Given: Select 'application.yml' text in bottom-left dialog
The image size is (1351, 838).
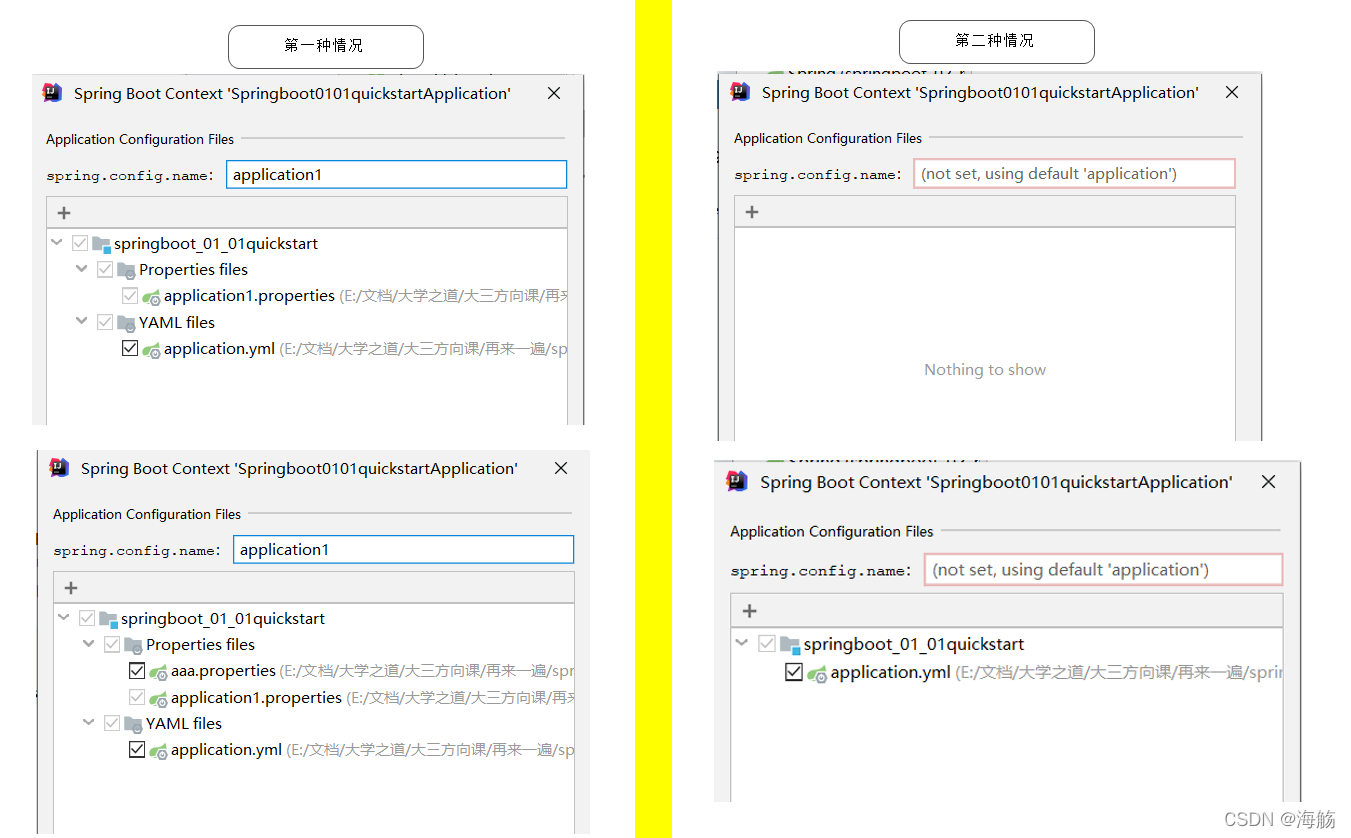Looking at the screenshot, I should click(x=226, y=750).
